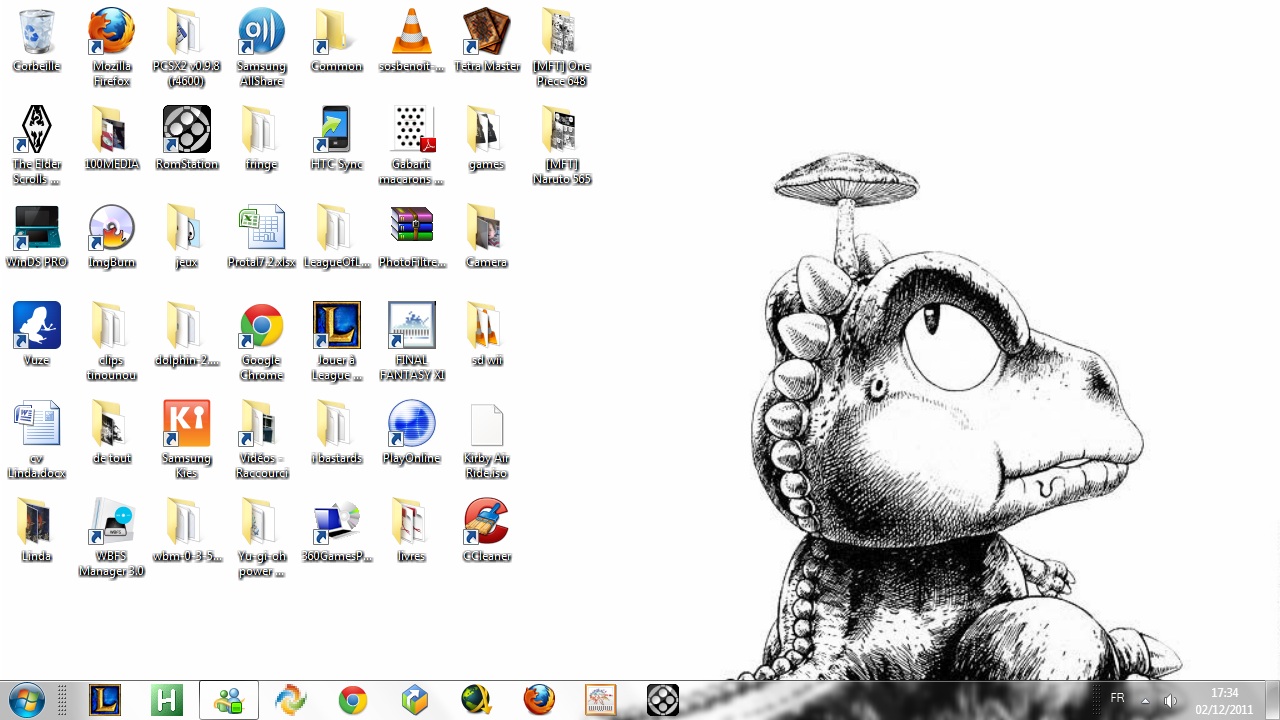Screen dimensions: 1280x720
Task: Click the FINAL FANTASY XI taskbar icon
Action: click(601, 700)
